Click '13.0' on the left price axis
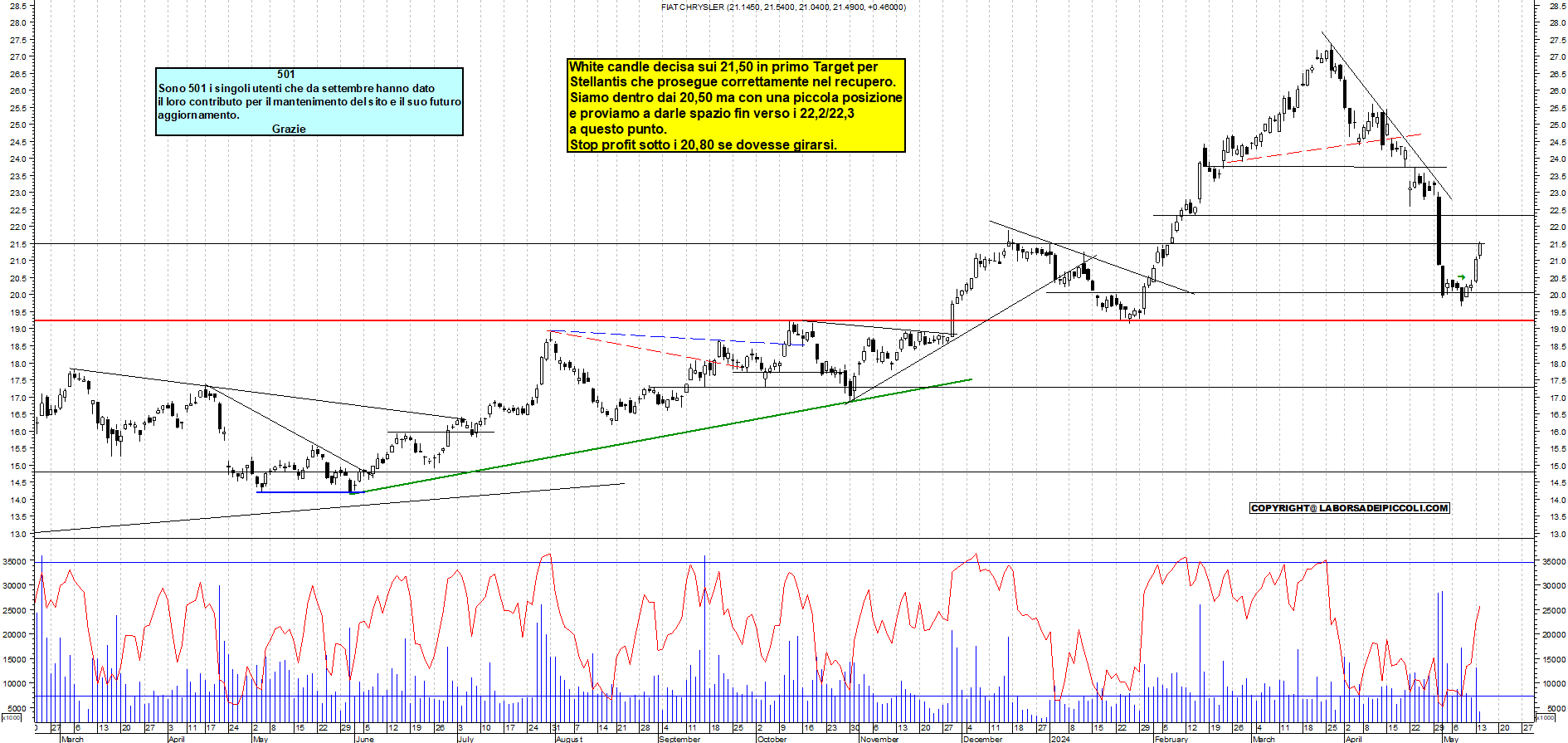 click(x=17, y=534)
